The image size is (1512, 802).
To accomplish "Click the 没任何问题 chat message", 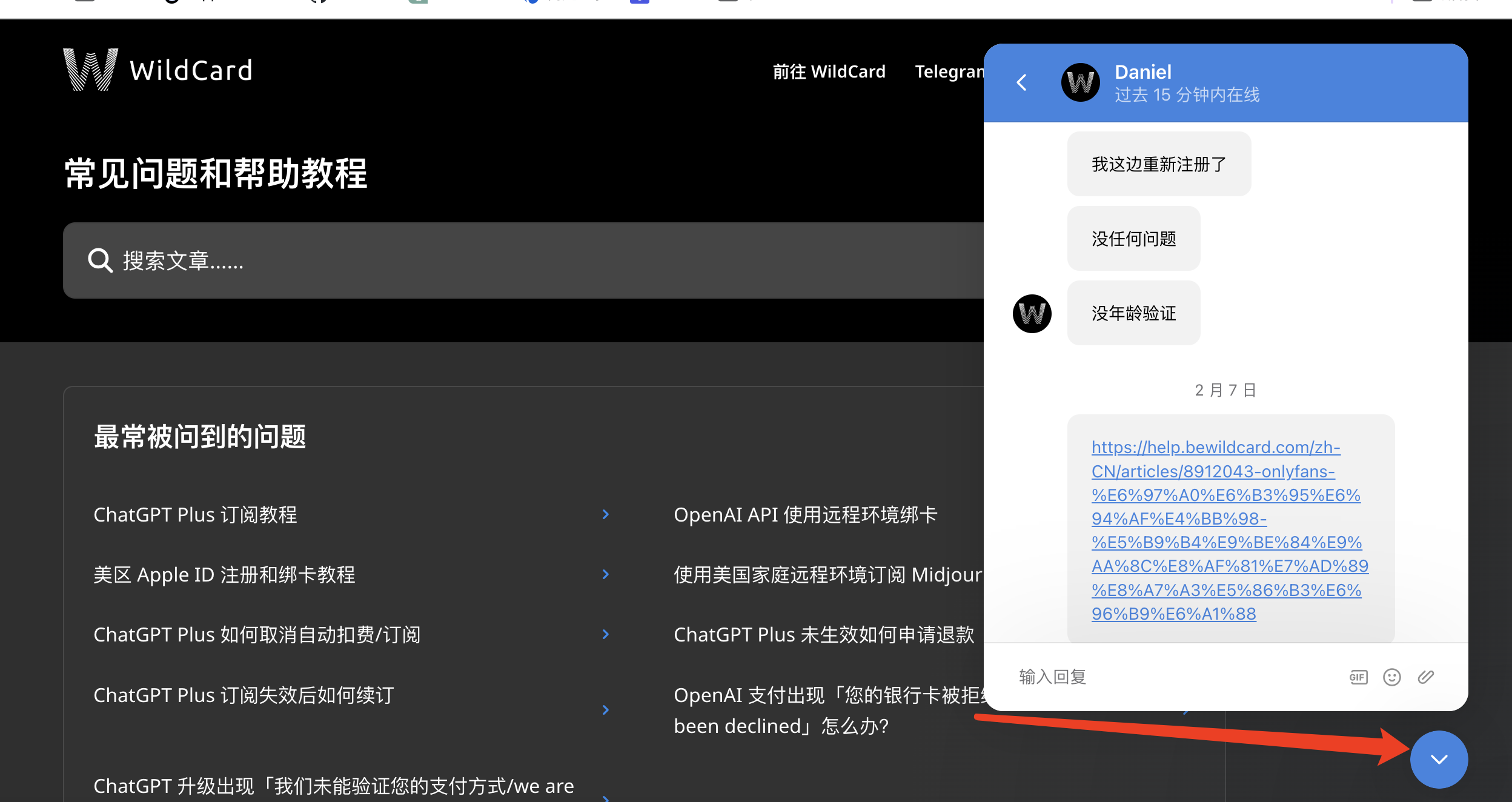I will pyautogui.click(x=1133, y=239).
